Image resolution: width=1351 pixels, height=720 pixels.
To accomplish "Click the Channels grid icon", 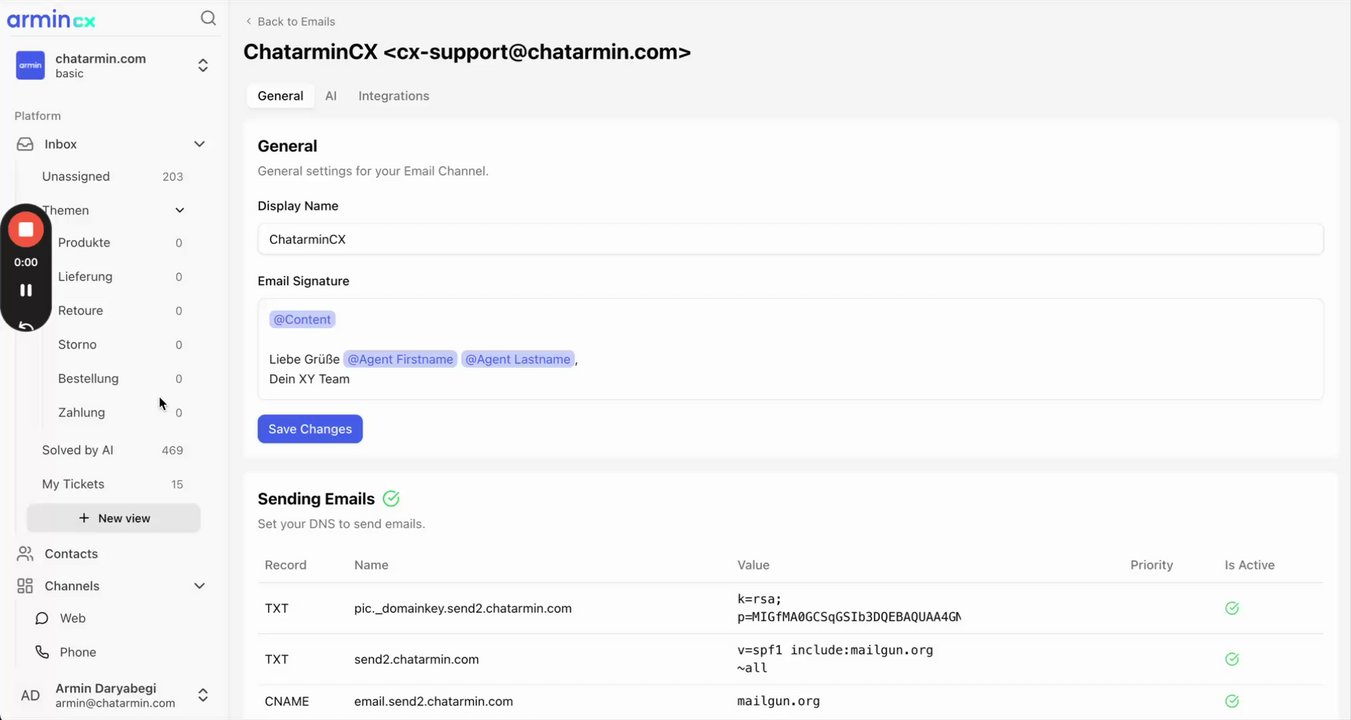I will pyautogui.click(x=25, y=586).
